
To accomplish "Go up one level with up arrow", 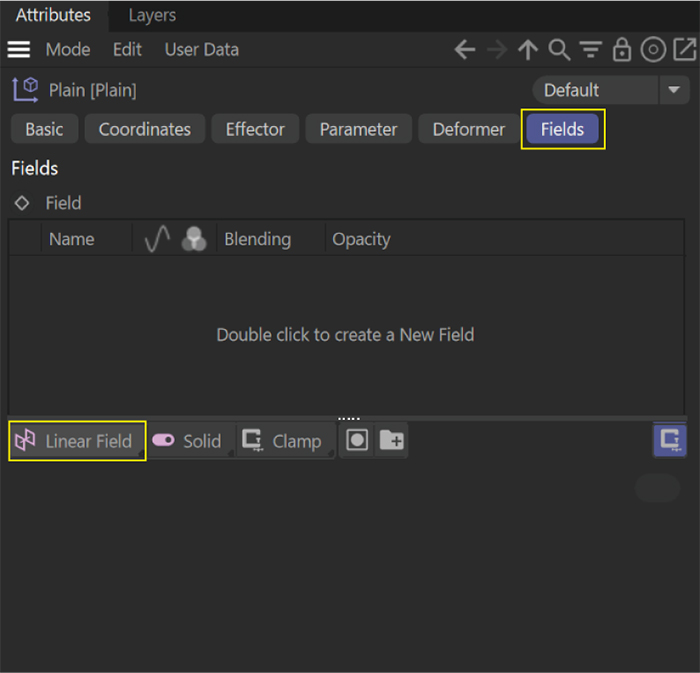I will point(528,50).
